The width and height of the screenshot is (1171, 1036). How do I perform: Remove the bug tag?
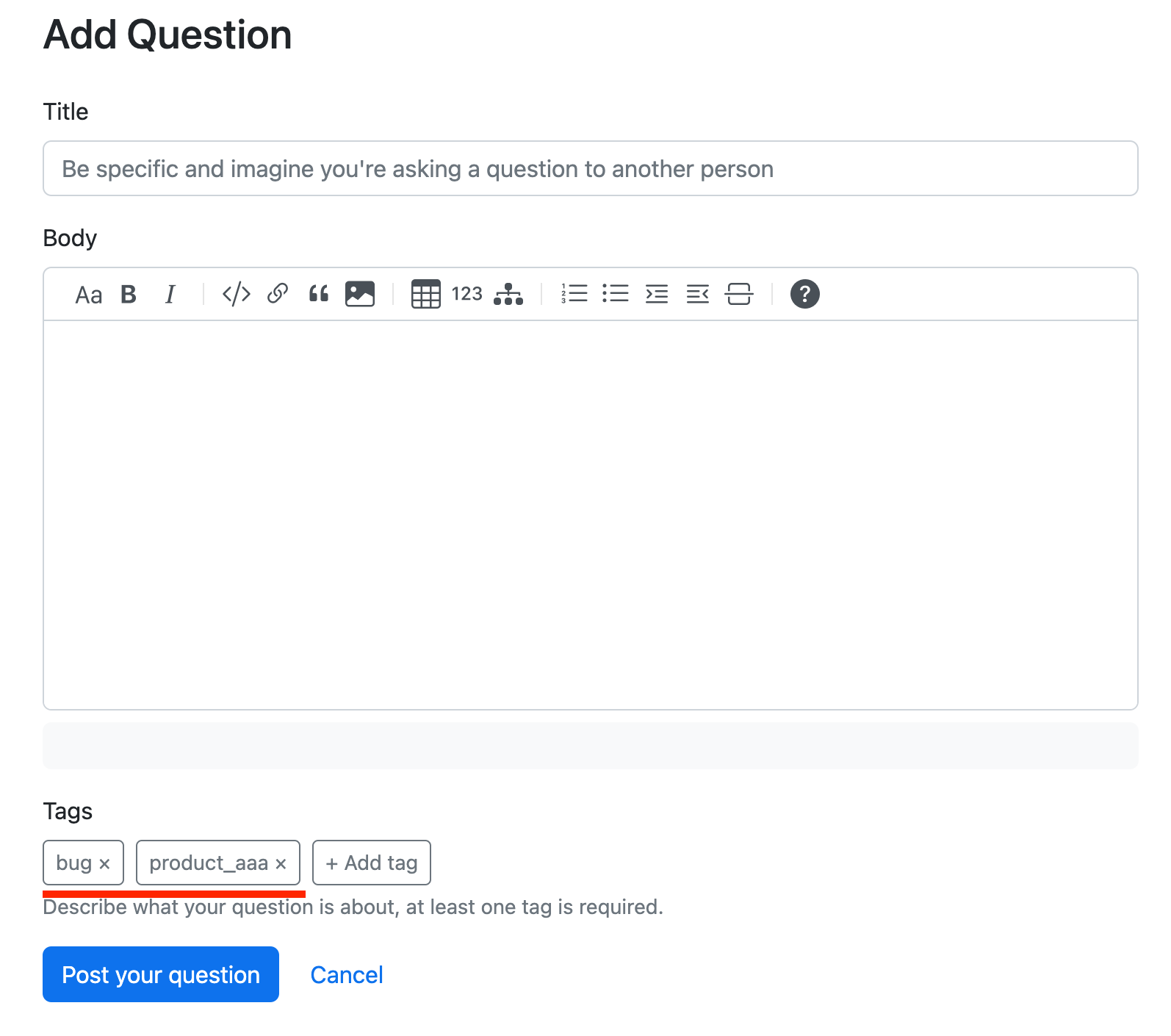tap(106, 863)
